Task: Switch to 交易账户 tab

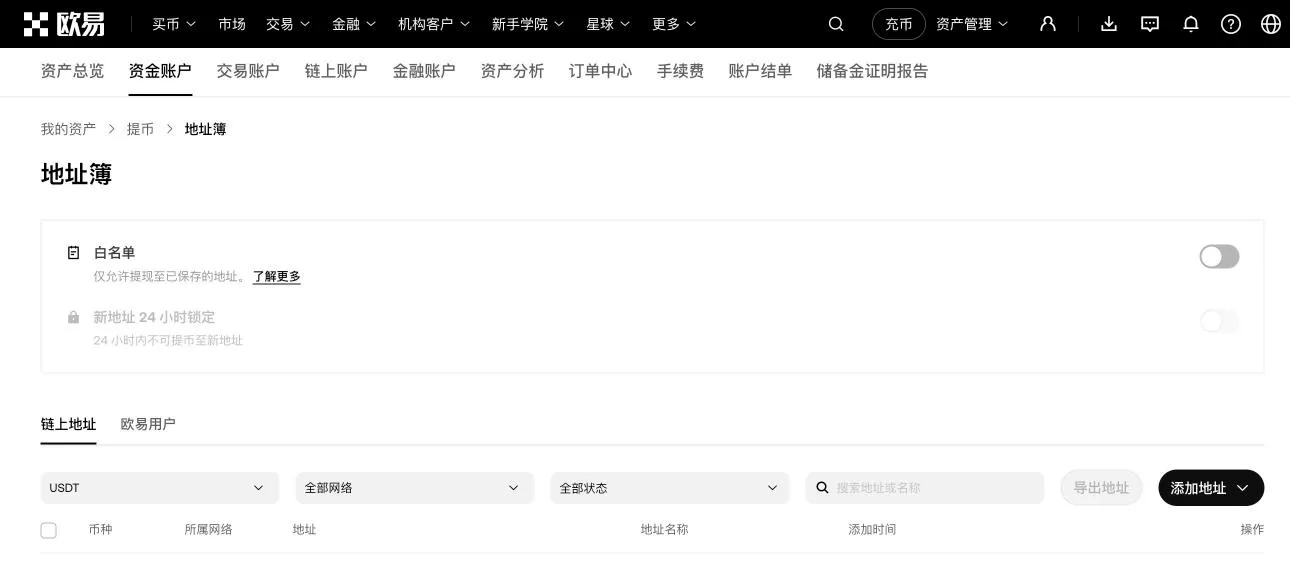Action: click(x=248, y=71)
